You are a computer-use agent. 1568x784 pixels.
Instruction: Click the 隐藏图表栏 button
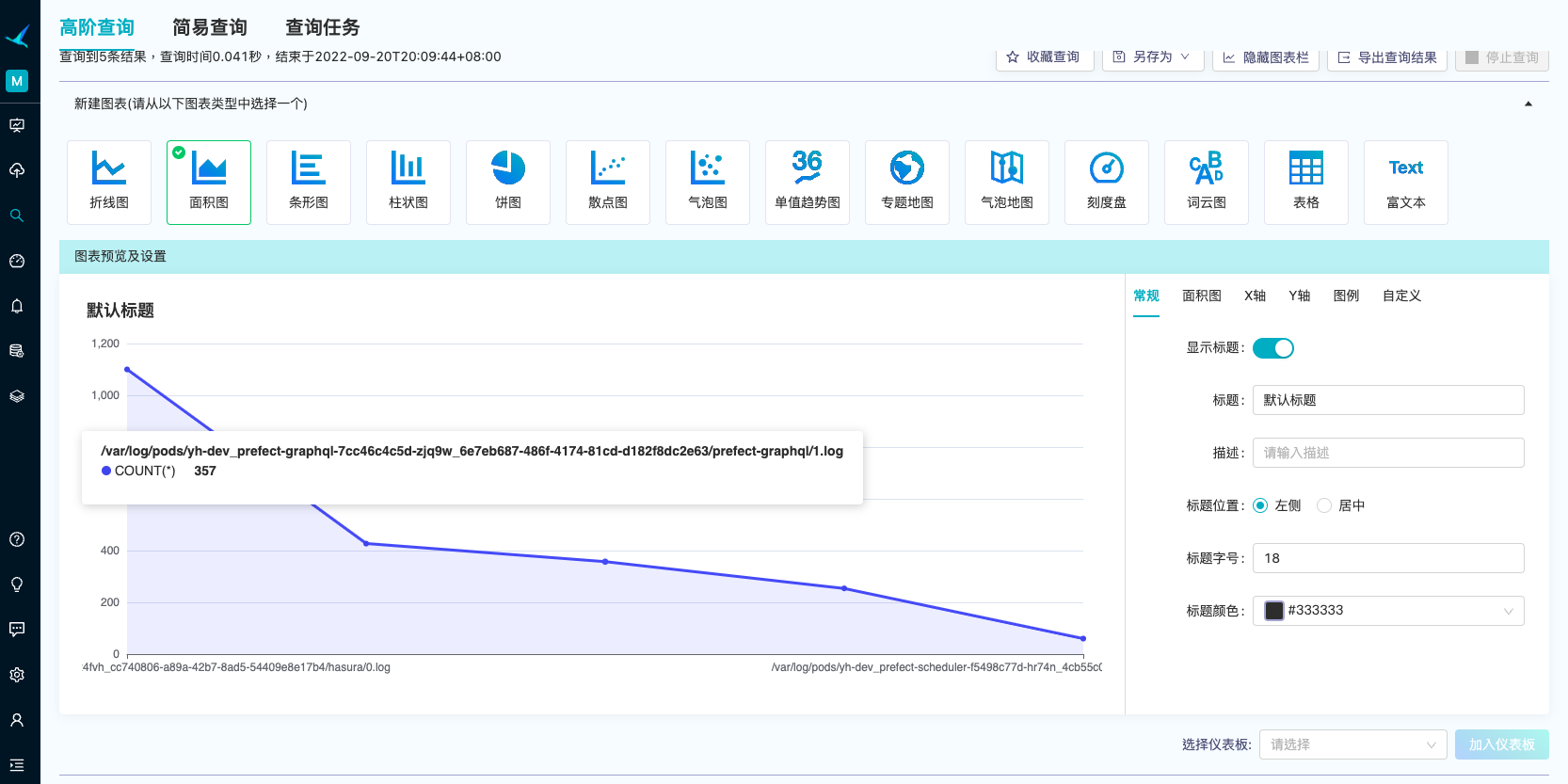point(1266,57)
